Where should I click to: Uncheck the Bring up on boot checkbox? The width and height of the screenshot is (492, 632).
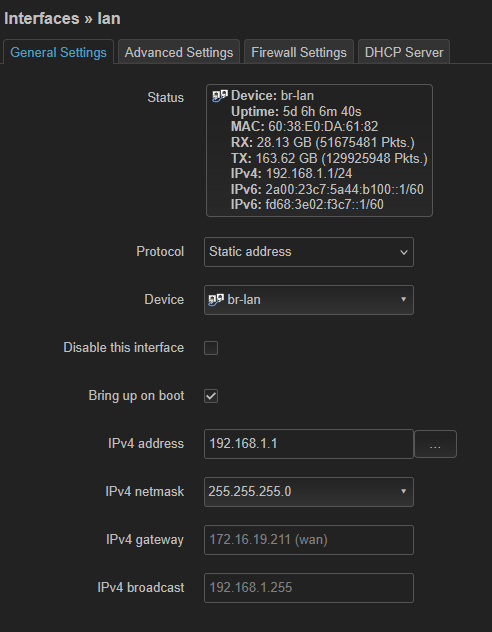(x=211, y=396)
